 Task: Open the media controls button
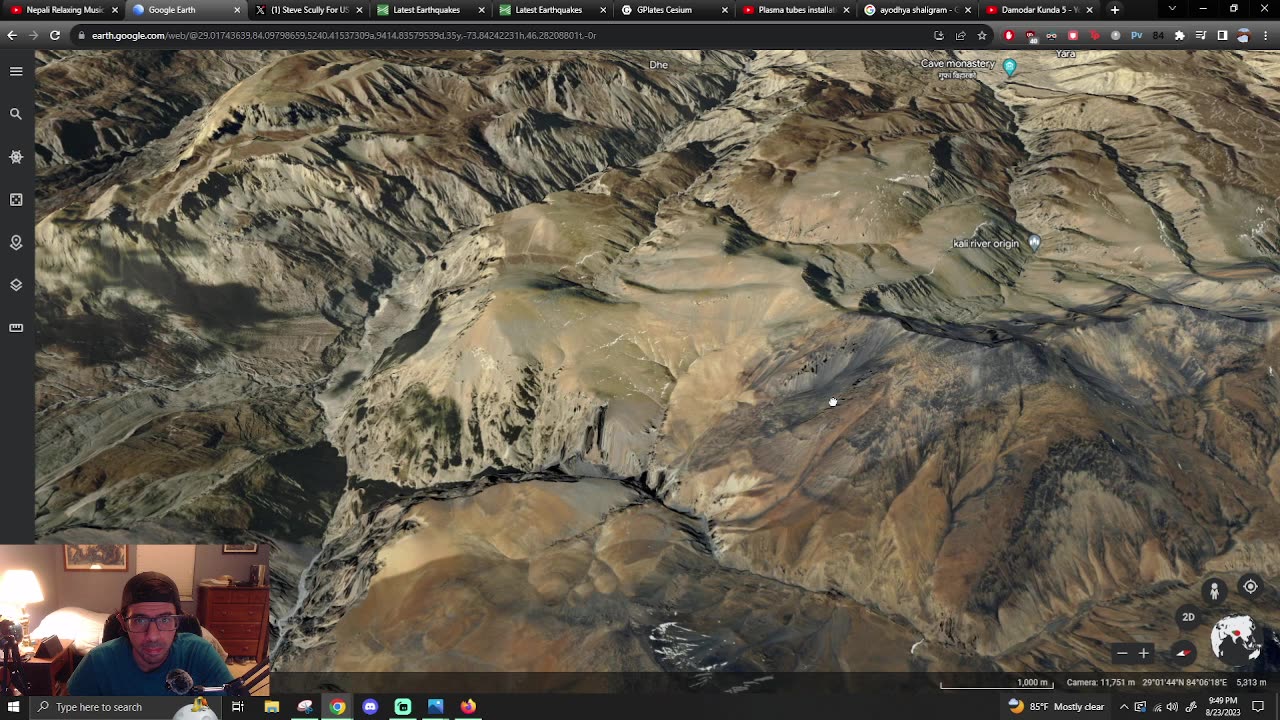[1201, 36]
